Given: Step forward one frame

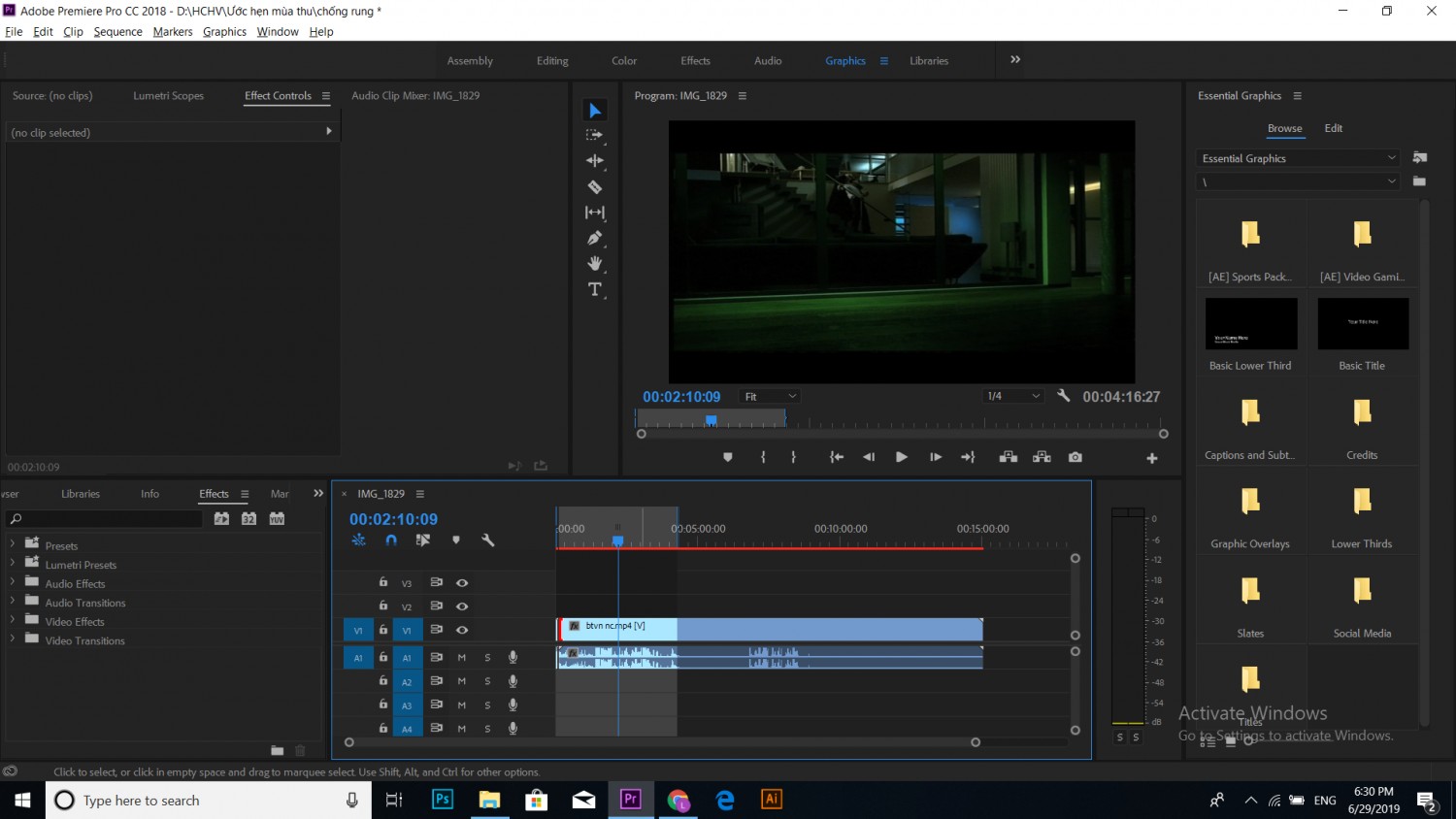Looking at the screenshot, I should 936,457.
